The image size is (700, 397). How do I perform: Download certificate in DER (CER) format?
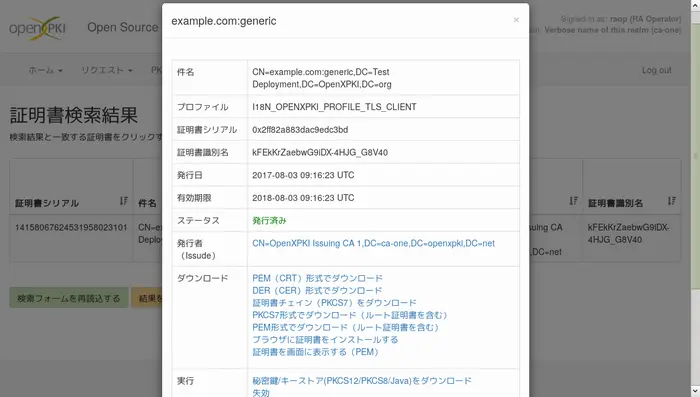[317, 291]
